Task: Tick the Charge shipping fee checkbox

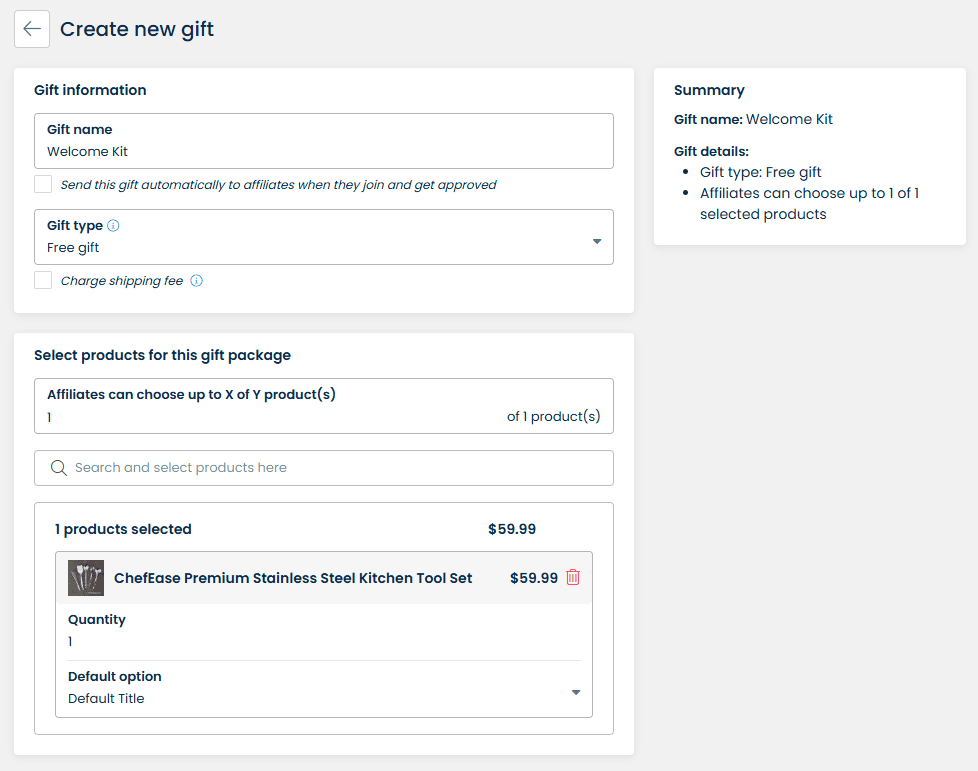Action: 43,281
